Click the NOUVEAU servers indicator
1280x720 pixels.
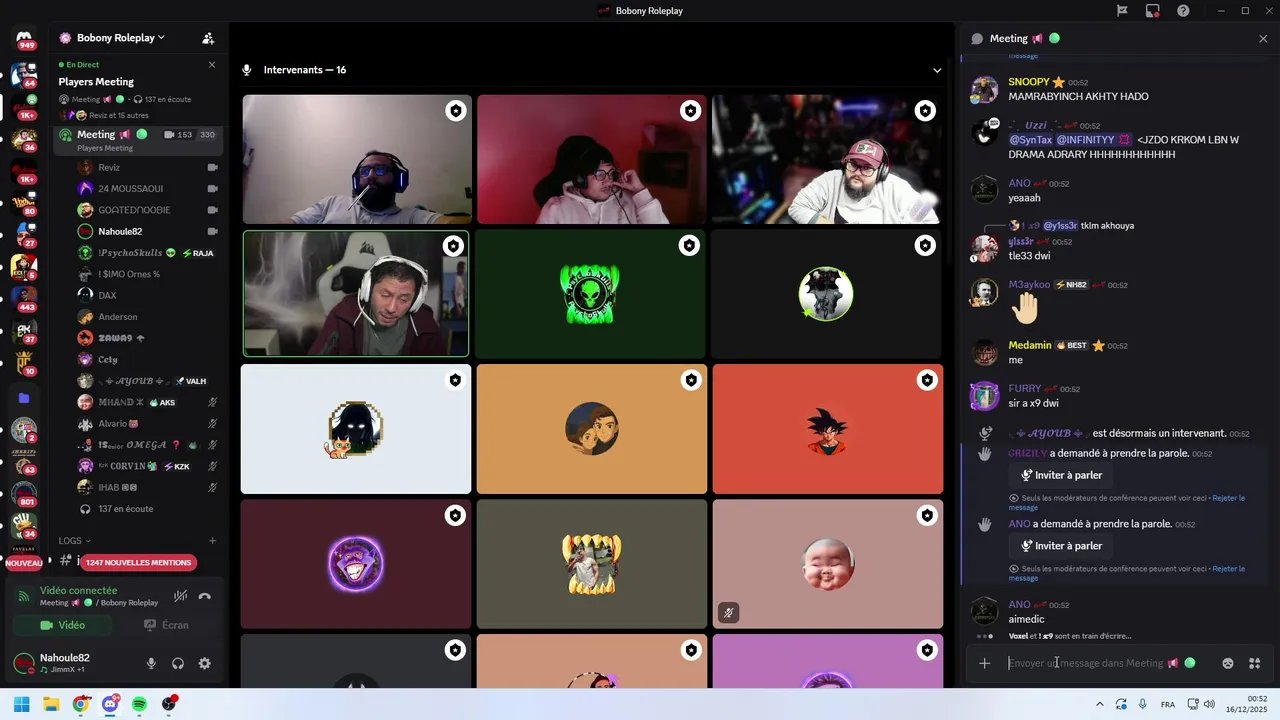point(24,563)
